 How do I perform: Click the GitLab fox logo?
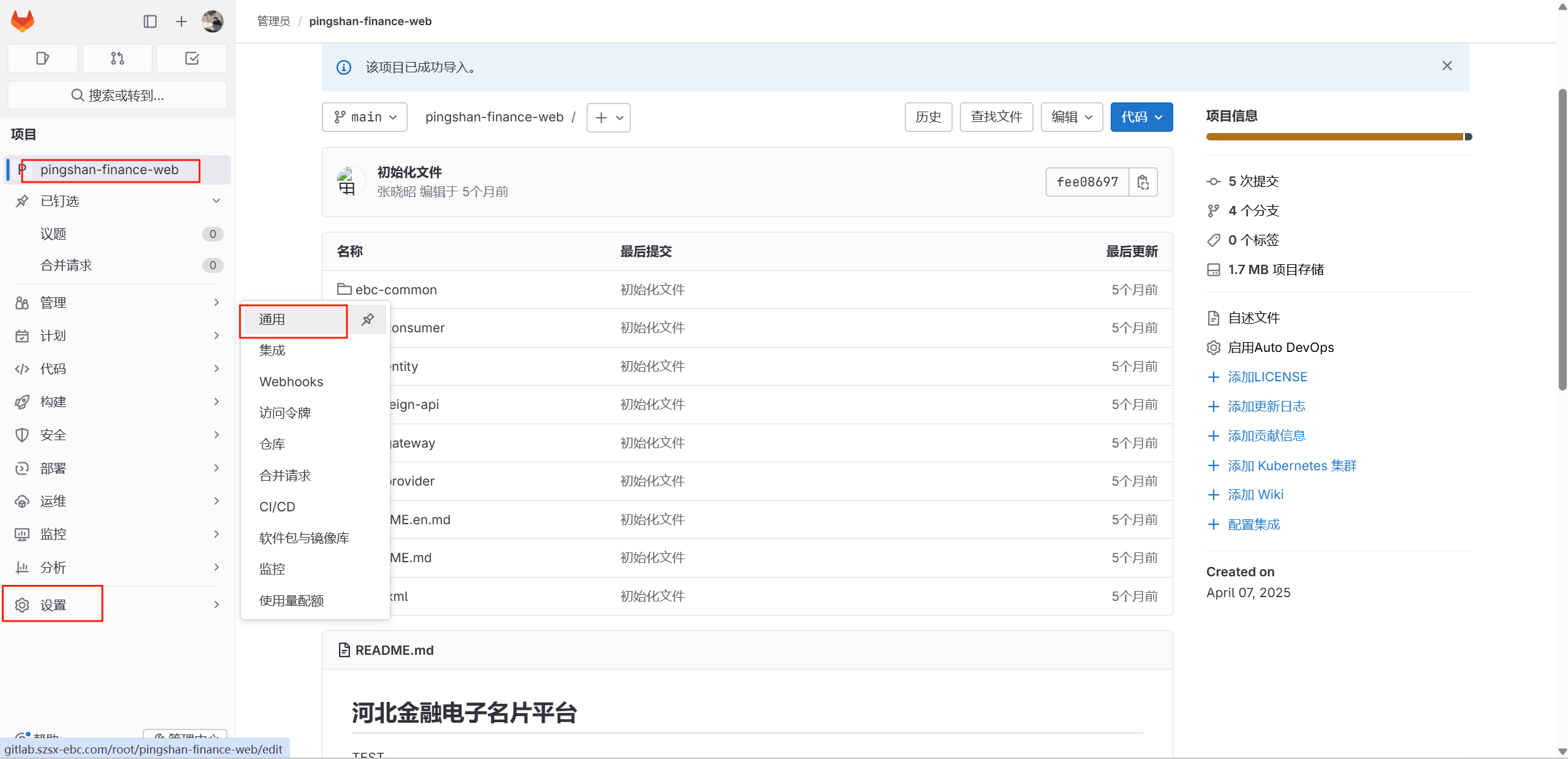point(23,21)
